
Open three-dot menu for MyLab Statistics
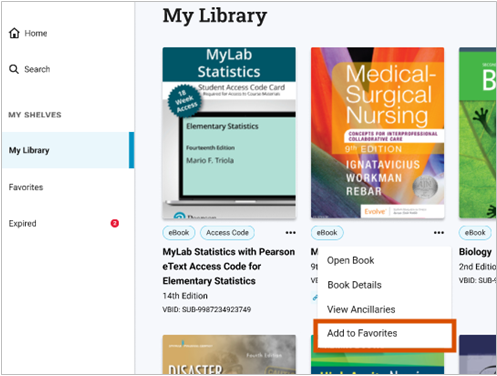290,233
